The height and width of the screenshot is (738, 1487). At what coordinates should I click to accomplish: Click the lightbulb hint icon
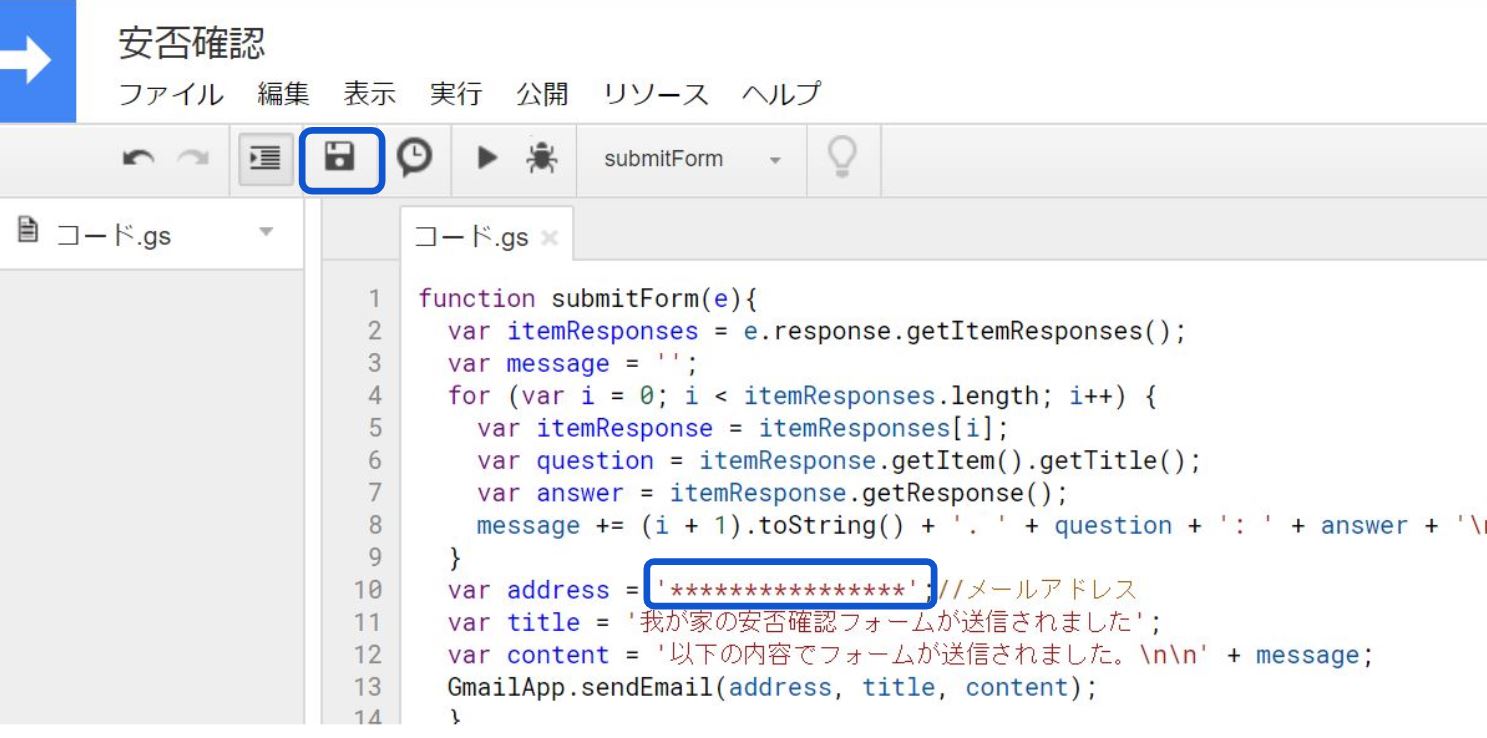coord(842,157)
